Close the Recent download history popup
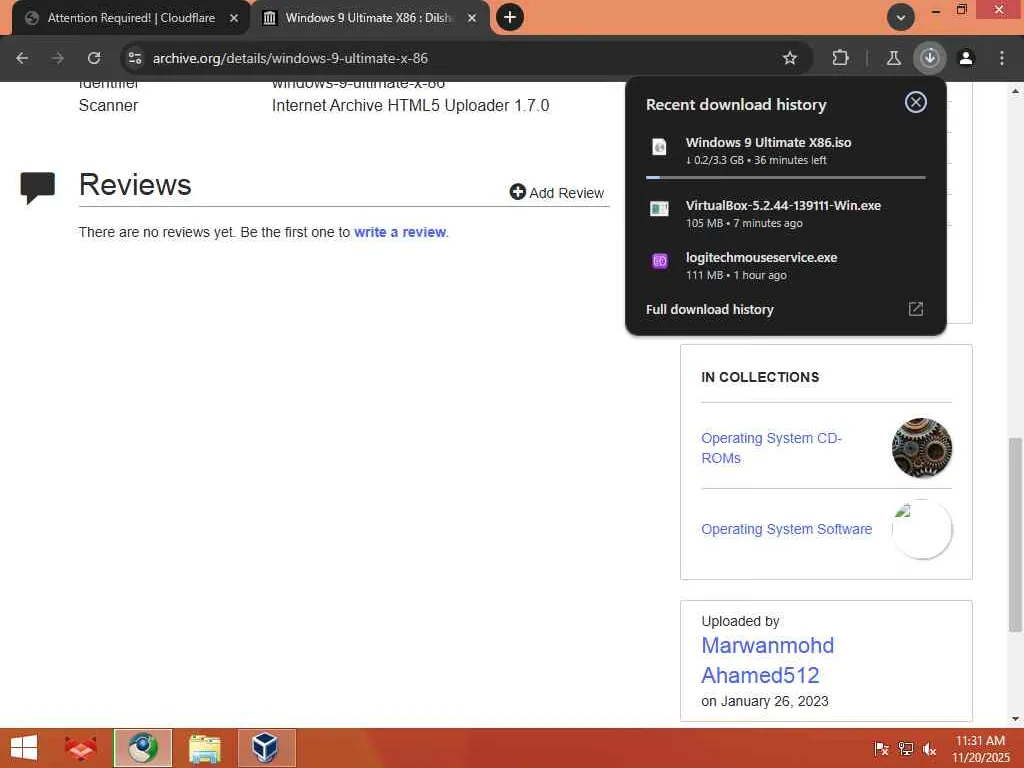Viewport: 1024px width, 768px height. (916, 102)
